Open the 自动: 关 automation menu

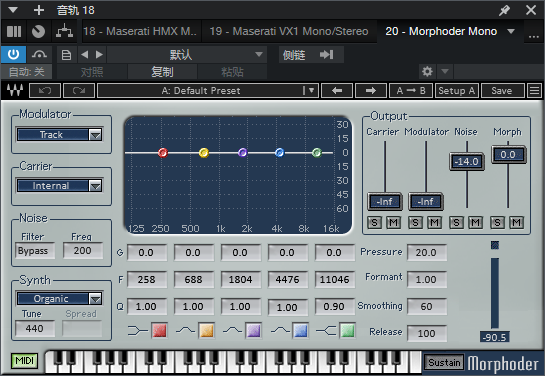pos(27,72)
